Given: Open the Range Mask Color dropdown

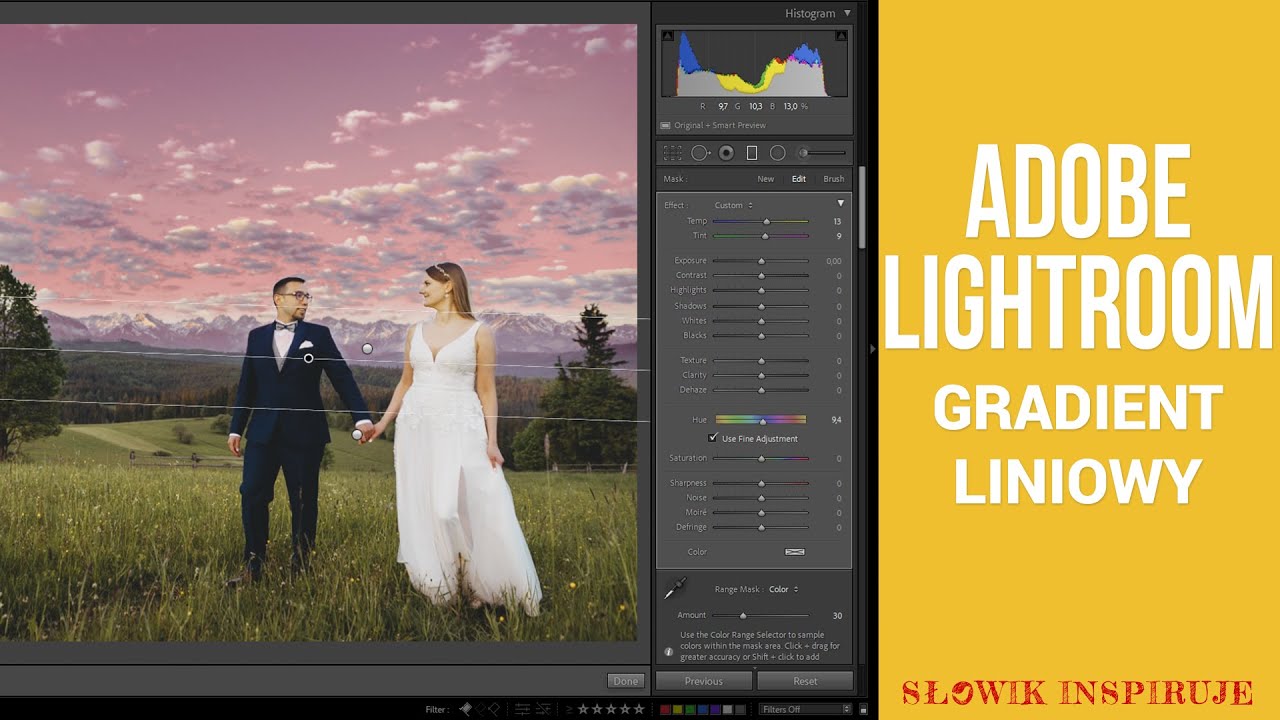Looking at the screenshot, I should [783, 589].
